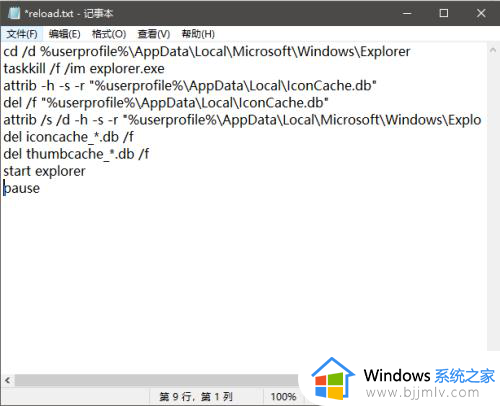Click the Windows 系统之家 watermark logo

pos(403,380)
